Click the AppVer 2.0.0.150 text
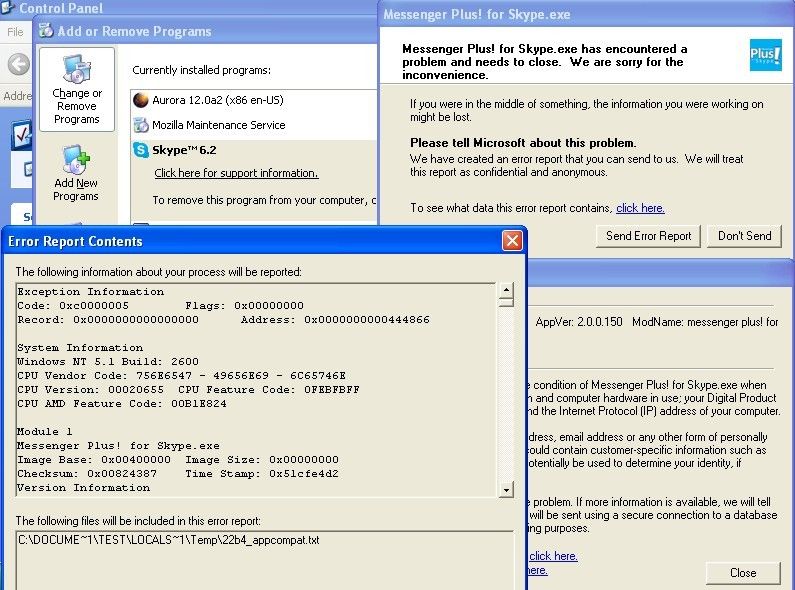This screenshot has width=795, height=590. (x=579, y=322)
